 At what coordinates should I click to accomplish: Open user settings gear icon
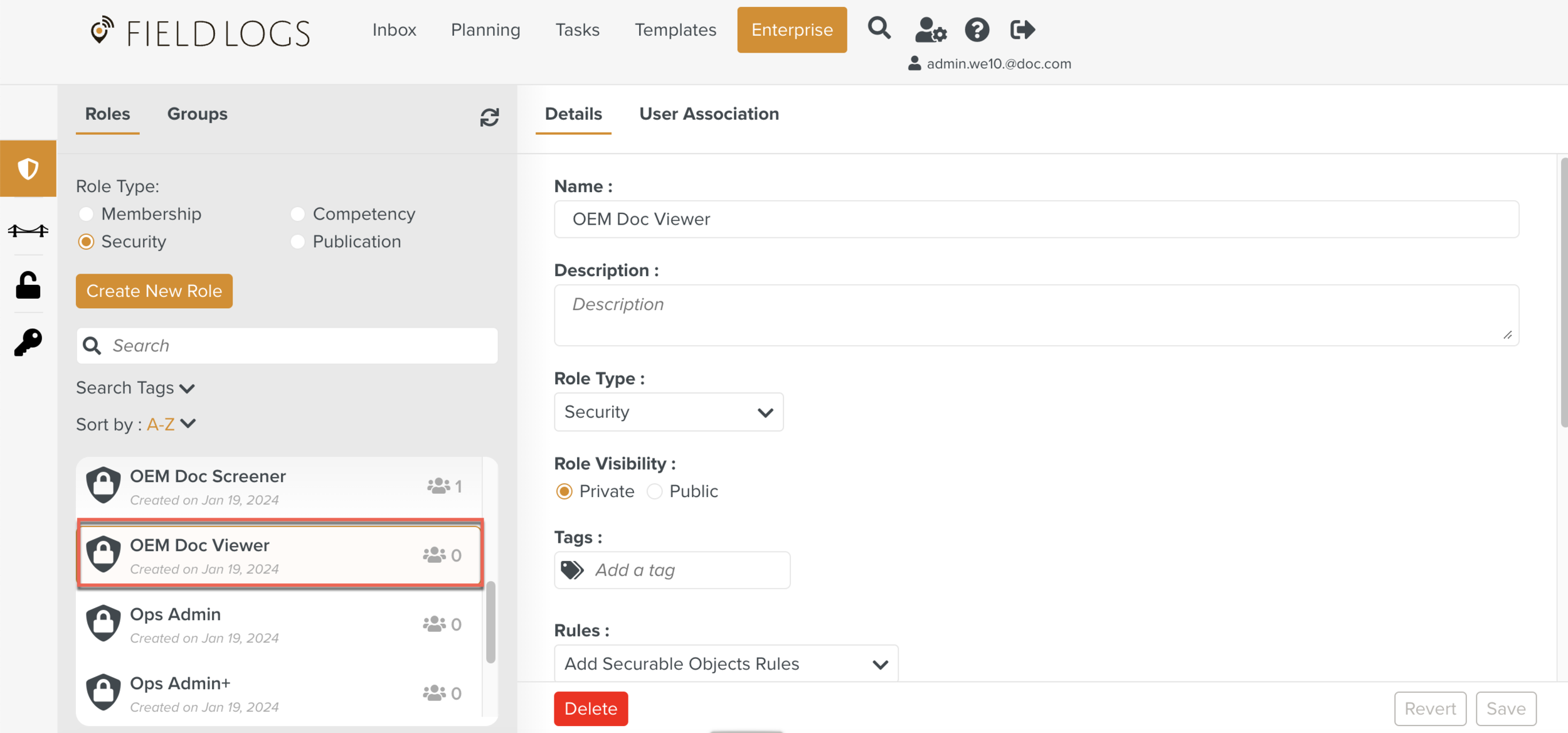930,29
